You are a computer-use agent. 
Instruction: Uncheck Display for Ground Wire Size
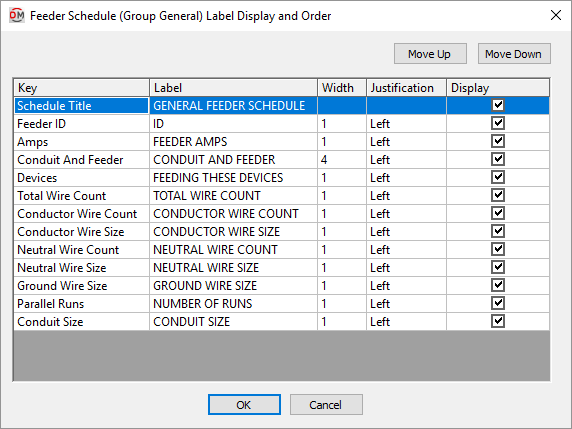click(498, 286)
